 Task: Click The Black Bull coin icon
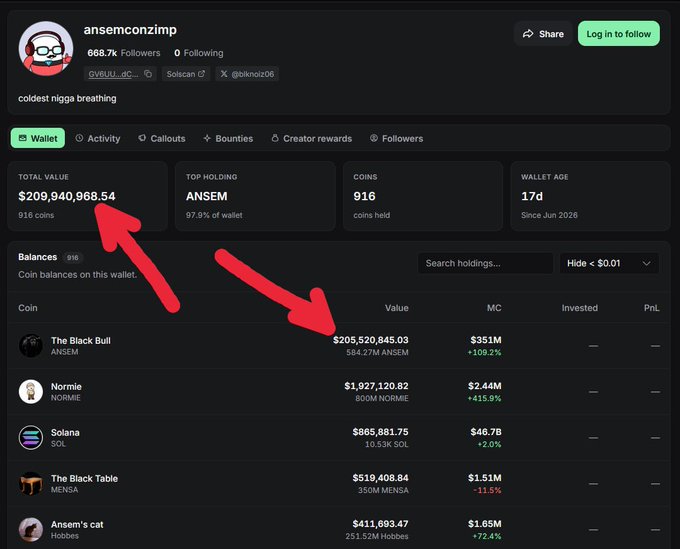tap(31, 346)
